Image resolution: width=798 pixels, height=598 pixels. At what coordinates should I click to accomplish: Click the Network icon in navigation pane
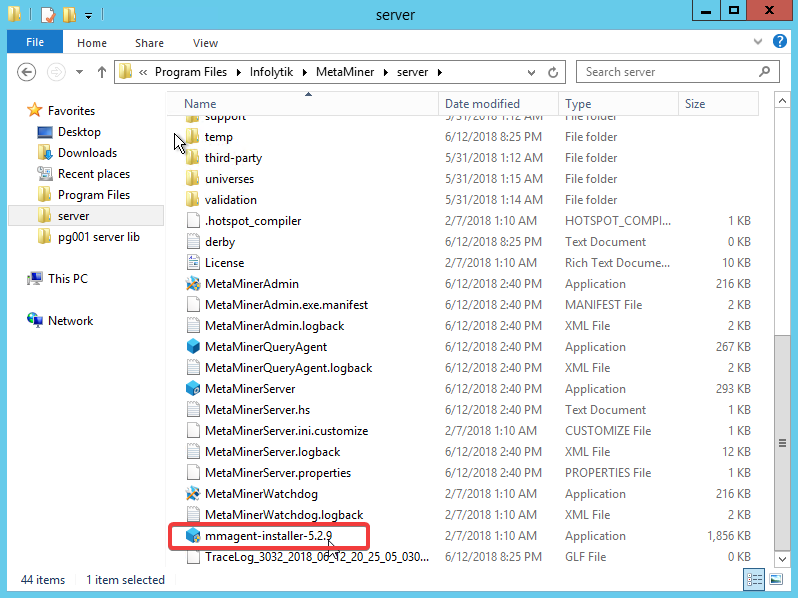35,320
